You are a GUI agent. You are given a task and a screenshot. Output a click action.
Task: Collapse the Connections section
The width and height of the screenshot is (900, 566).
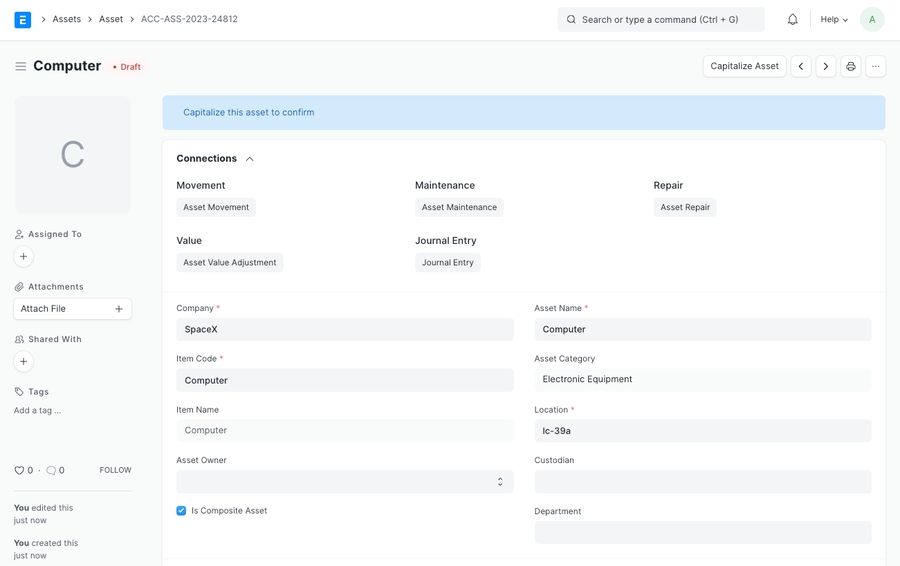tap(249, 159)
